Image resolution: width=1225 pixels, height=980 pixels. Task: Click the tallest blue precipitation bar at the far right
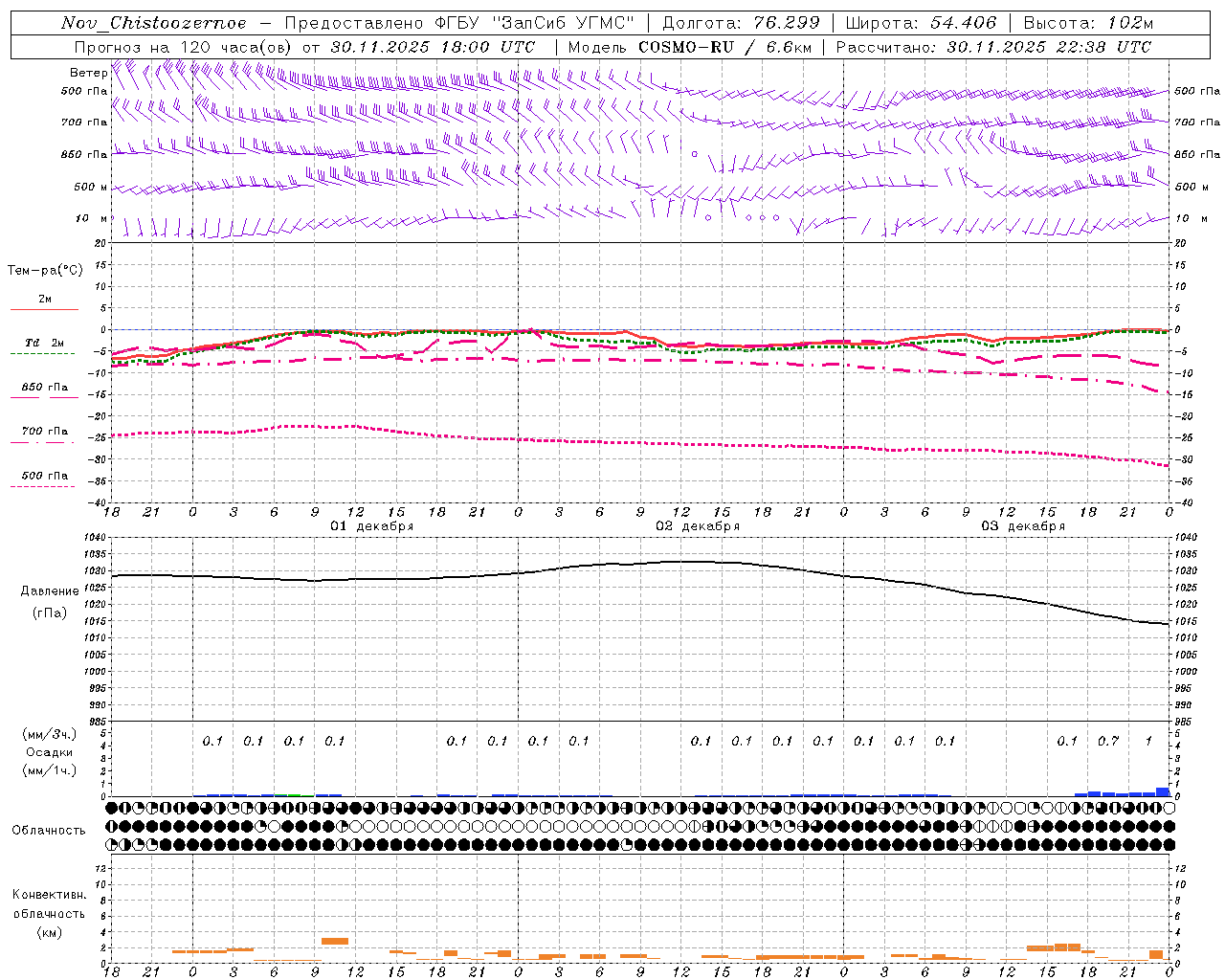[1163, 792]
